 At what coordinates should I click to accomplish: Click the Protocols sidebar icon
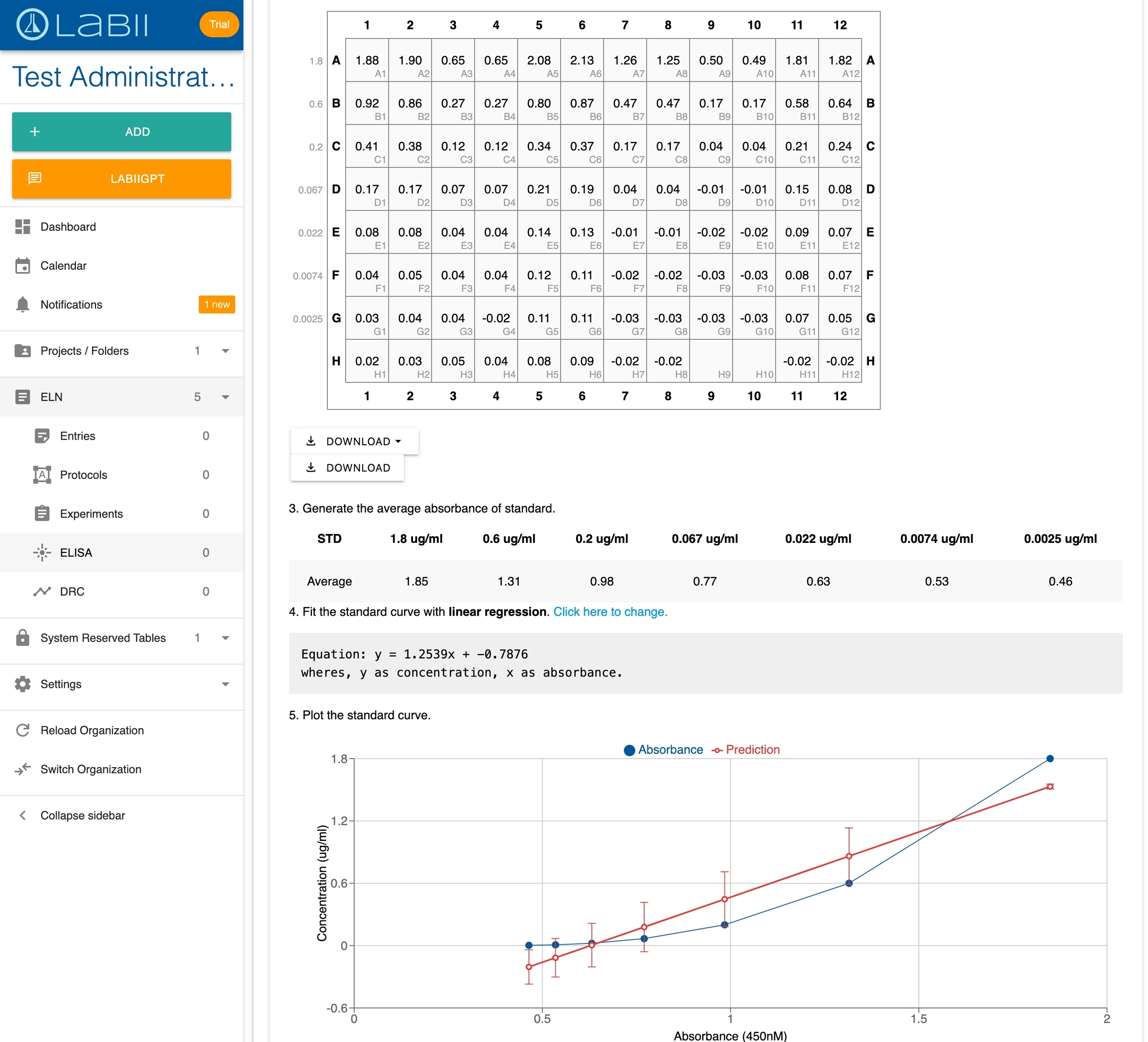(x=42, y=475)
